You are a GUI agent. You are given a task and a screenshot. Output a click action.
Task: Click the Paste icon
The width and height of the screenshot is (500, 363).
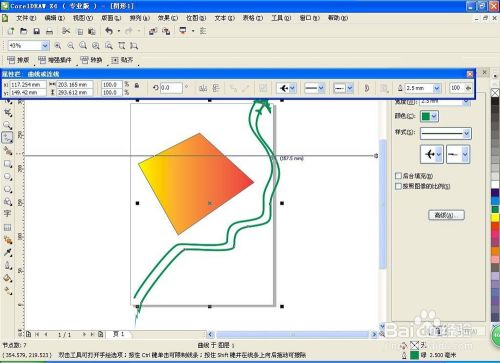click(92, 31)
